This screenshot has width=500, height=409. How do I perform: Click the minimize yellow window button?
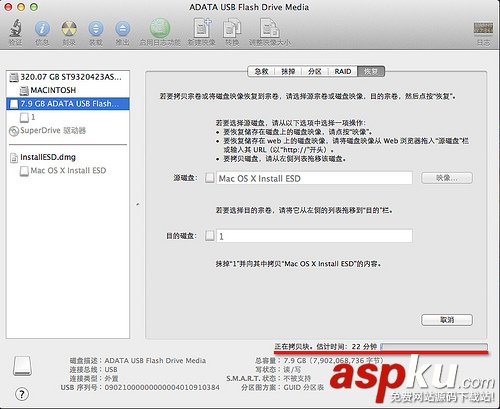pyautogui.click(x=21, y=7)
